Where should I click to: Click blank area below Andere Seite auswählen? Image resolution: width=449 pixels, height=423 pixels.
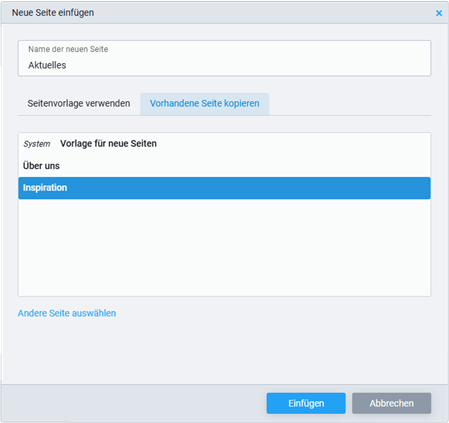(224, 352)
